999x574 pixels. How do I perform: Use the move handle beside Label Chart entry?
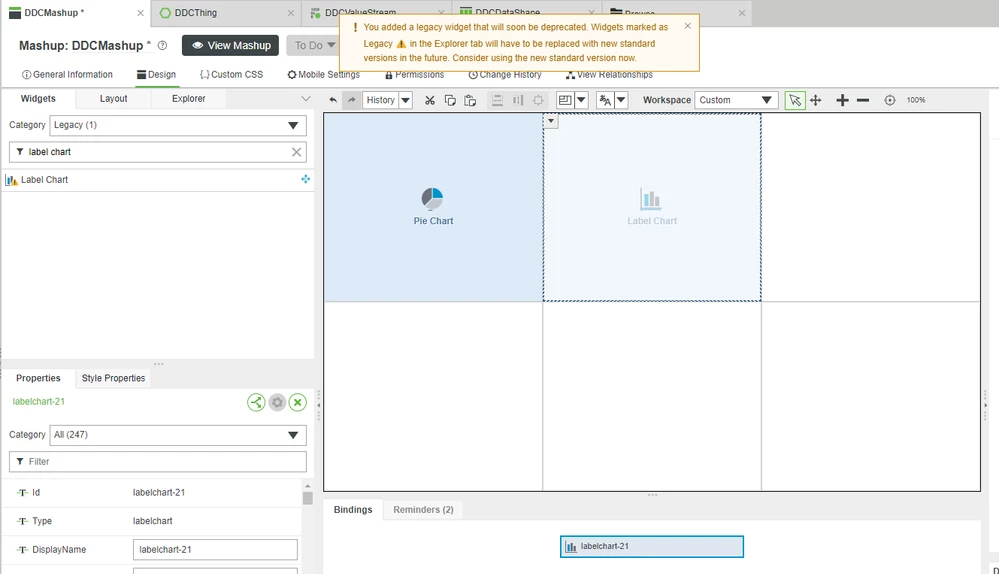pos(306,180)
